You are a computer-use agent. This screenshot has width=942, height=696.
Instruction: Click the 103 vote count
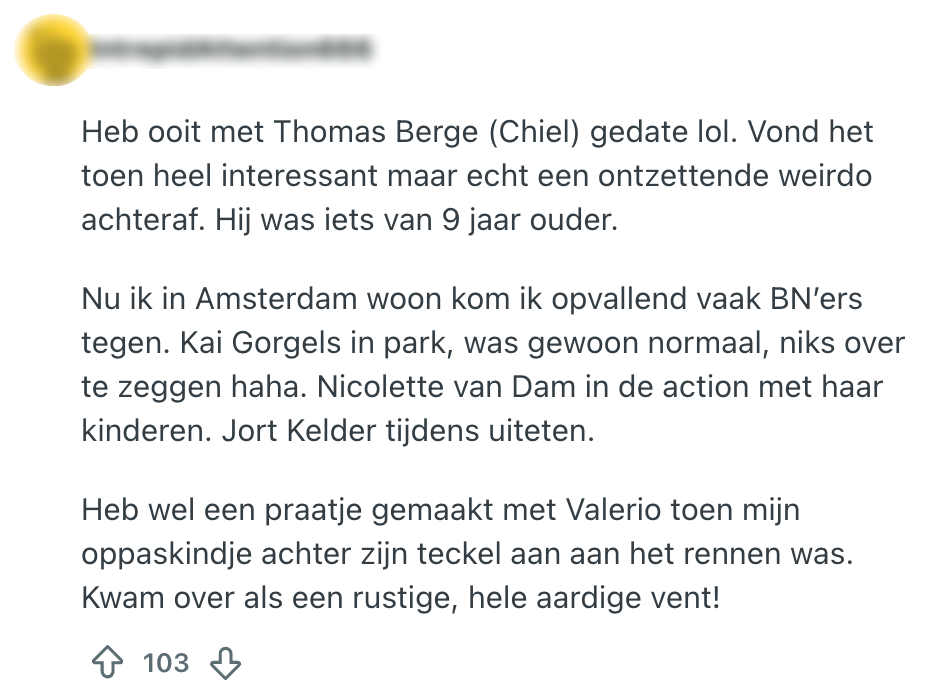tap(166, 662)
